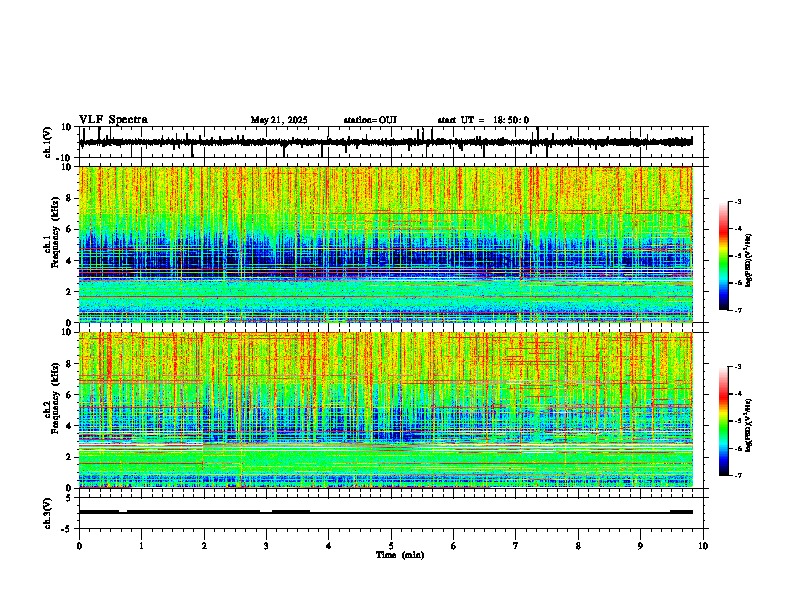Click the time axis tick label 6
792x612 pixels.
point(454,546)
